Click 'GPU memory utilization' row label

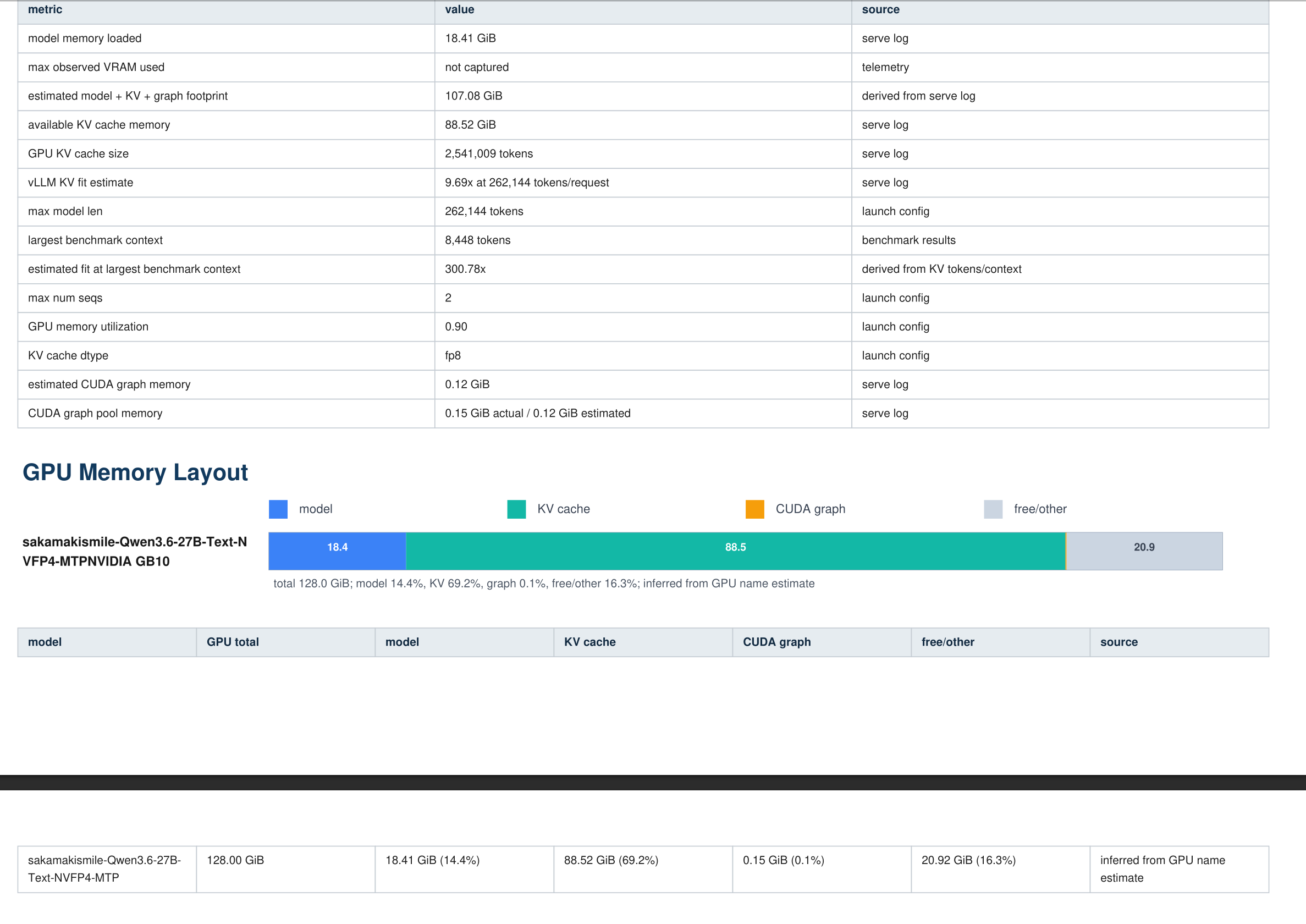pyautogui.click(x=88, y=327)
